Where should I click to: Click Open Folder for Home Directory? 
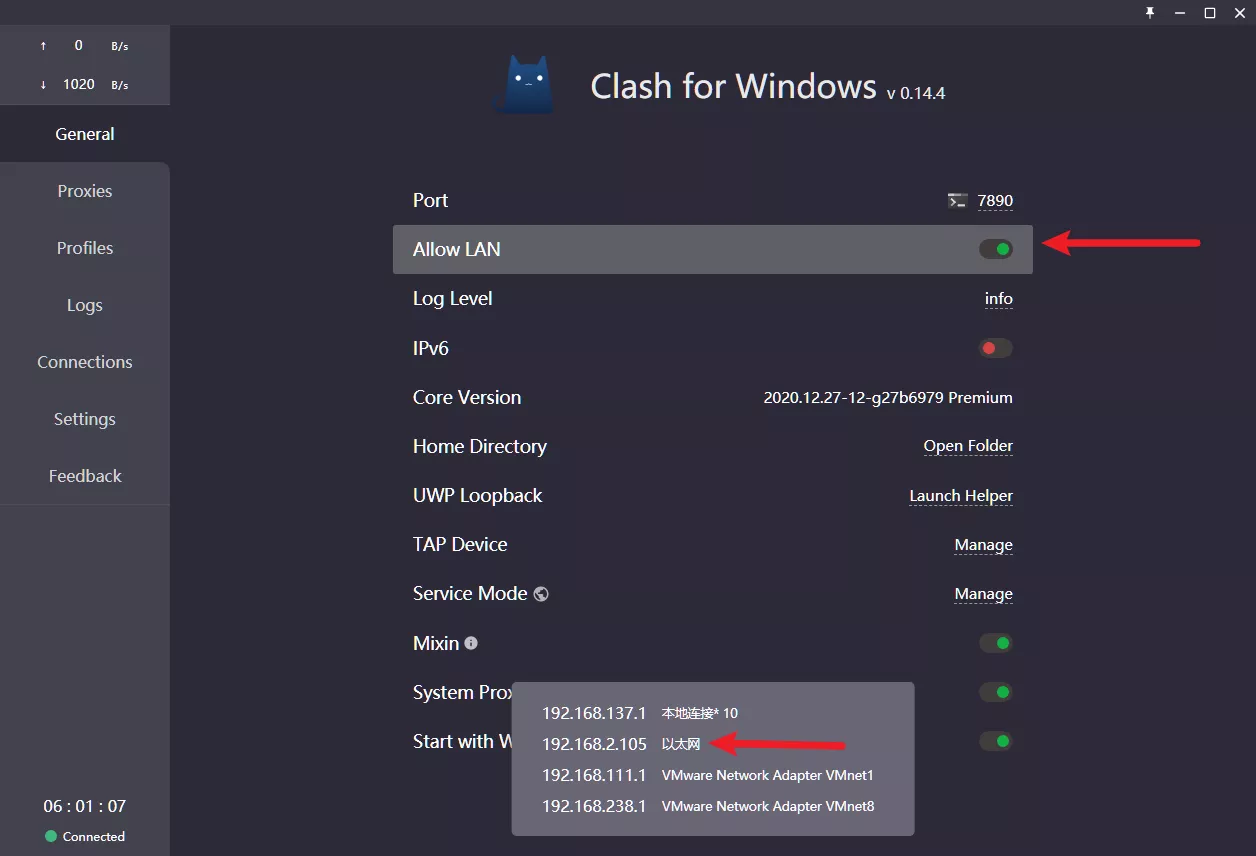coord(967,446)
